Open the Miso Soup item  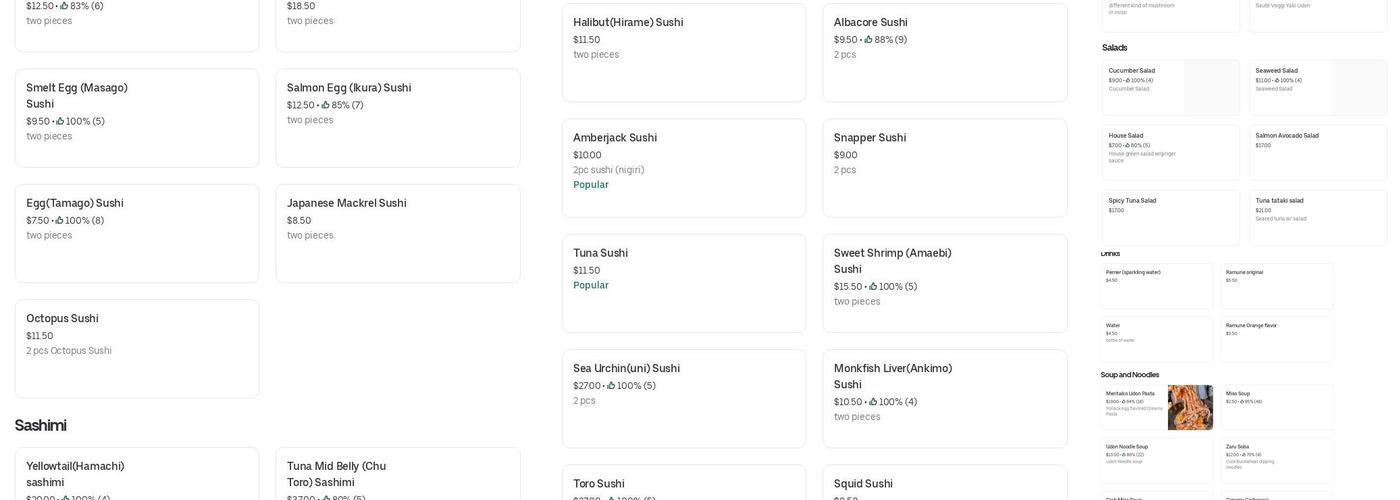tap(1276, 407)
